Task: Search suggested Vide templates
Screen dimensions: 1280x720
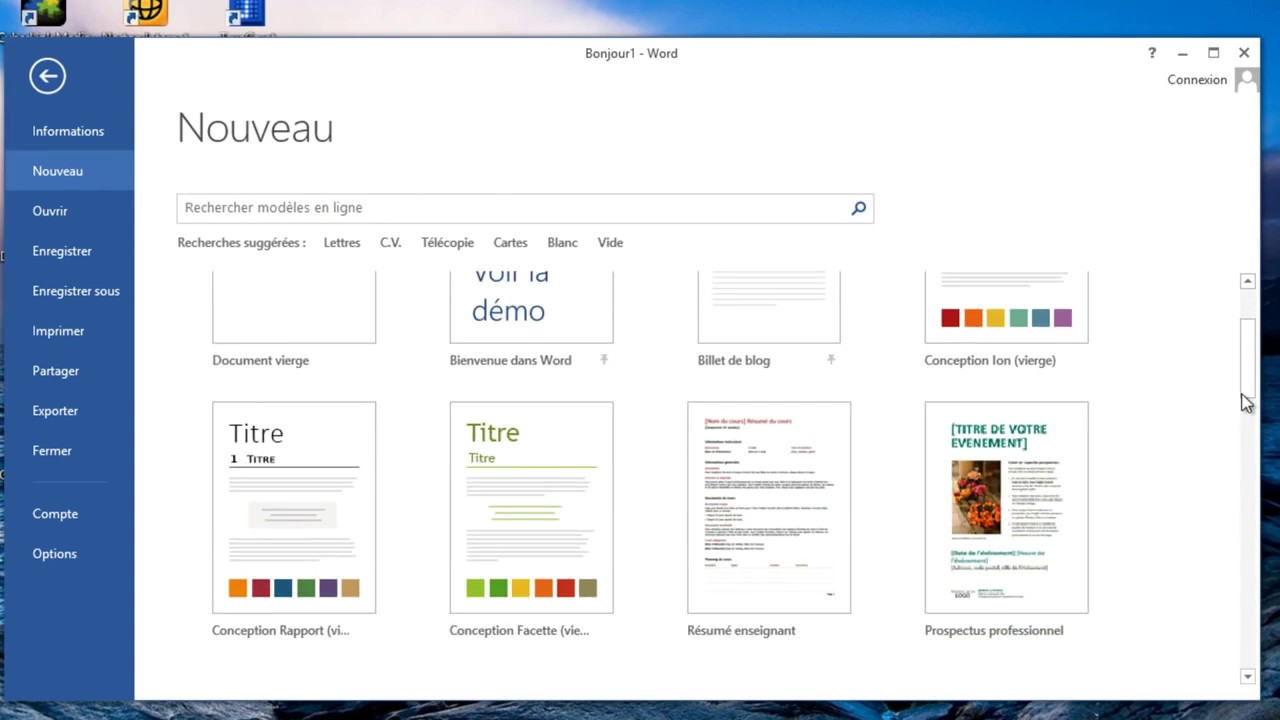Action: 610,243
